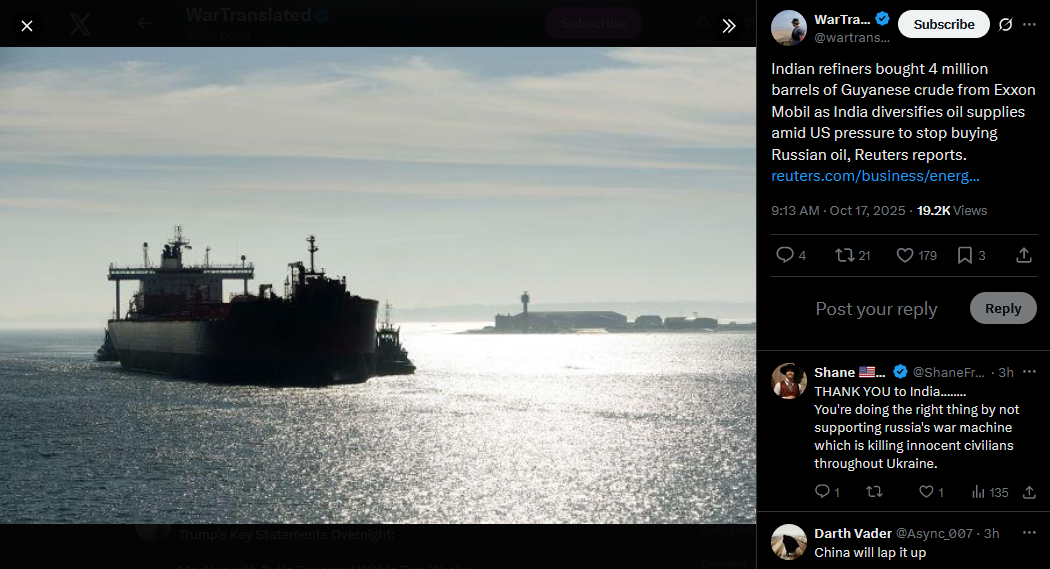Repost Shane's reply
1050x569 pixels.
874,492
